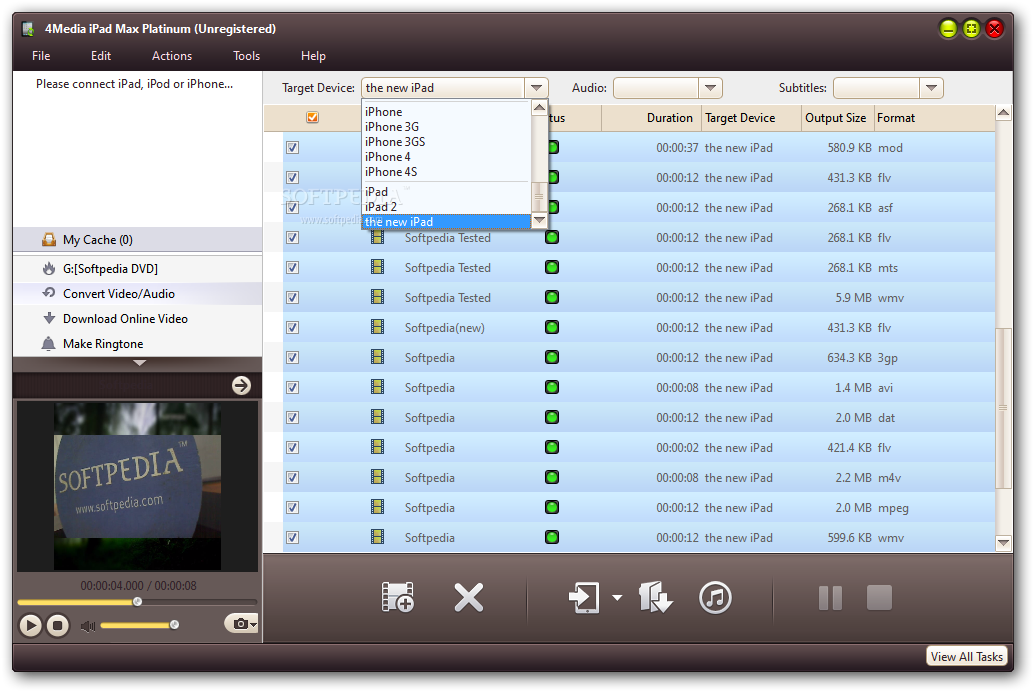Click the preview volume slider handle
This screenshot has width=1034, height=692.
[174, 625]
